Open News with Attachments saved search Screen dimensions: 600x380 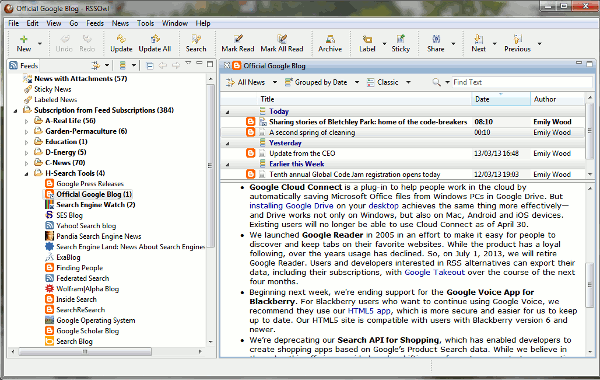[80, 78]
